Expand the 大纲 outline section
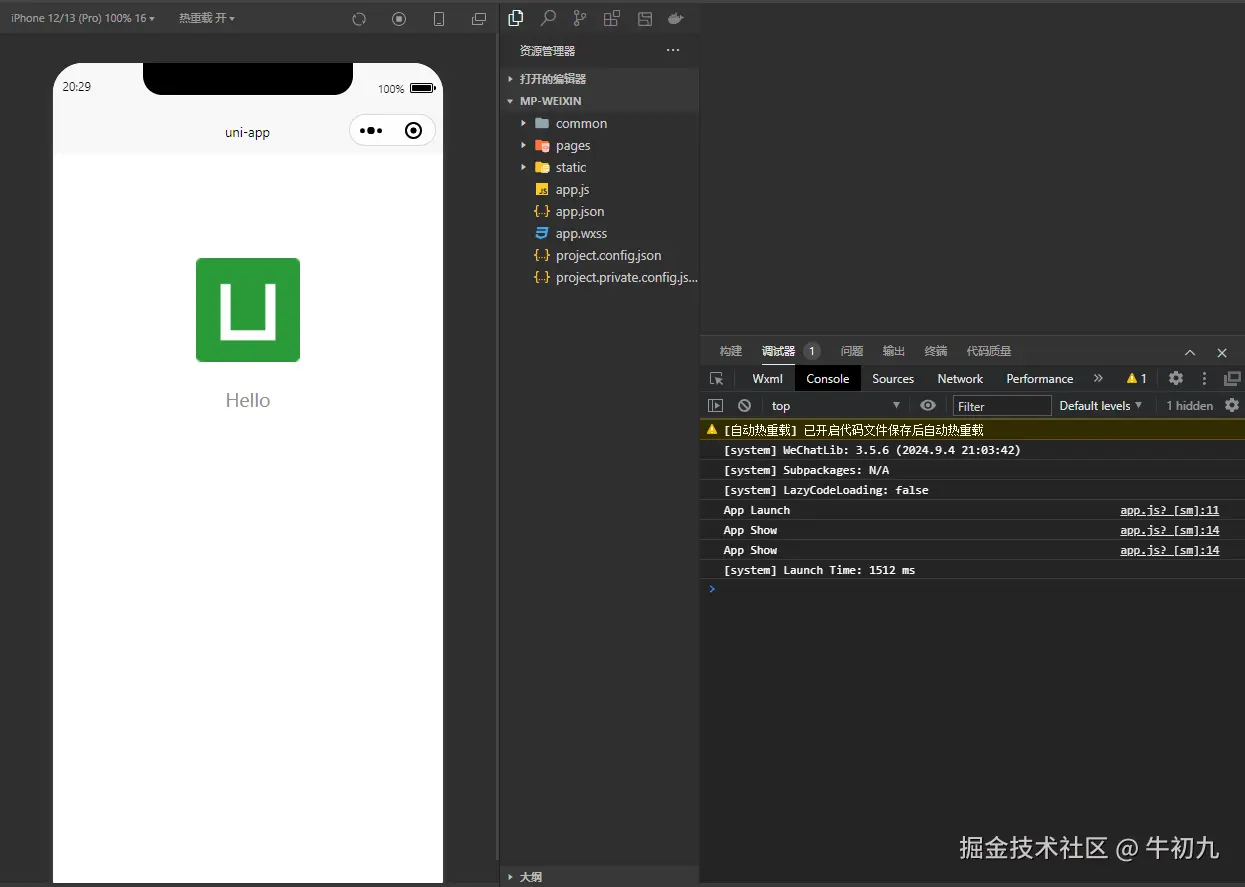1245x887 pixels. point(599,877)
